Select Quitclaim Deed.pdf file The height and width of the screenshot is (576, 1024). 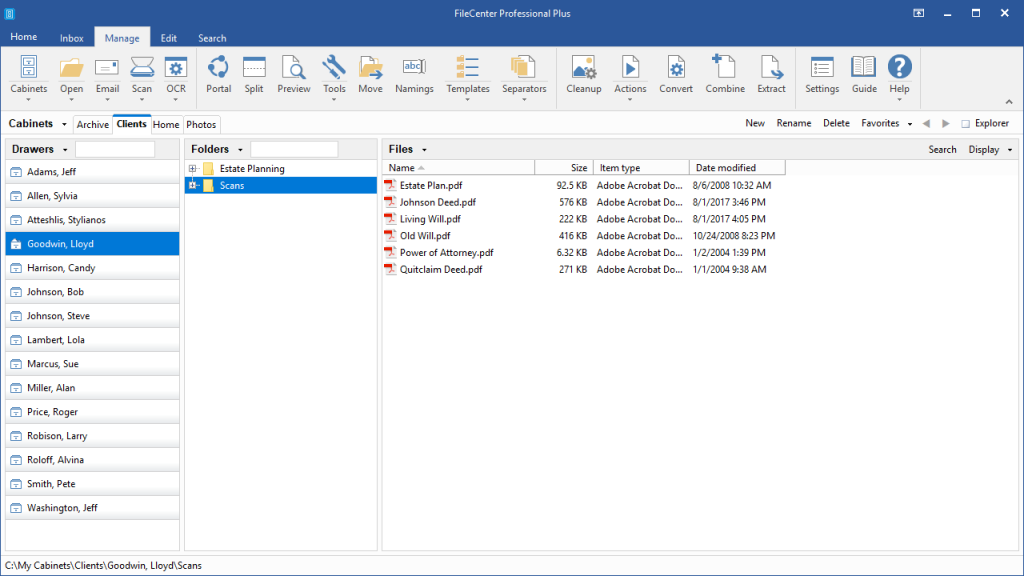point(441,270)
